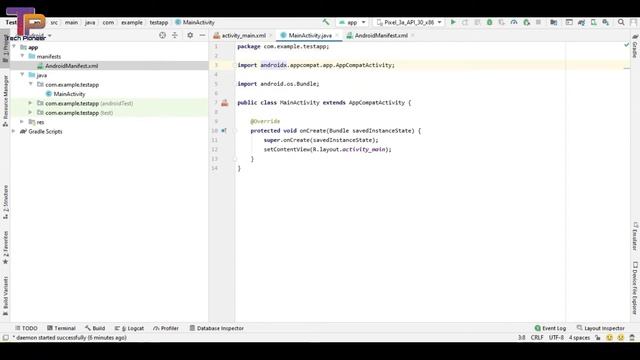This screenshot has width=640, height=360.
Task: Open the Project view selector dropdown arrow
Action: point(50,36)
